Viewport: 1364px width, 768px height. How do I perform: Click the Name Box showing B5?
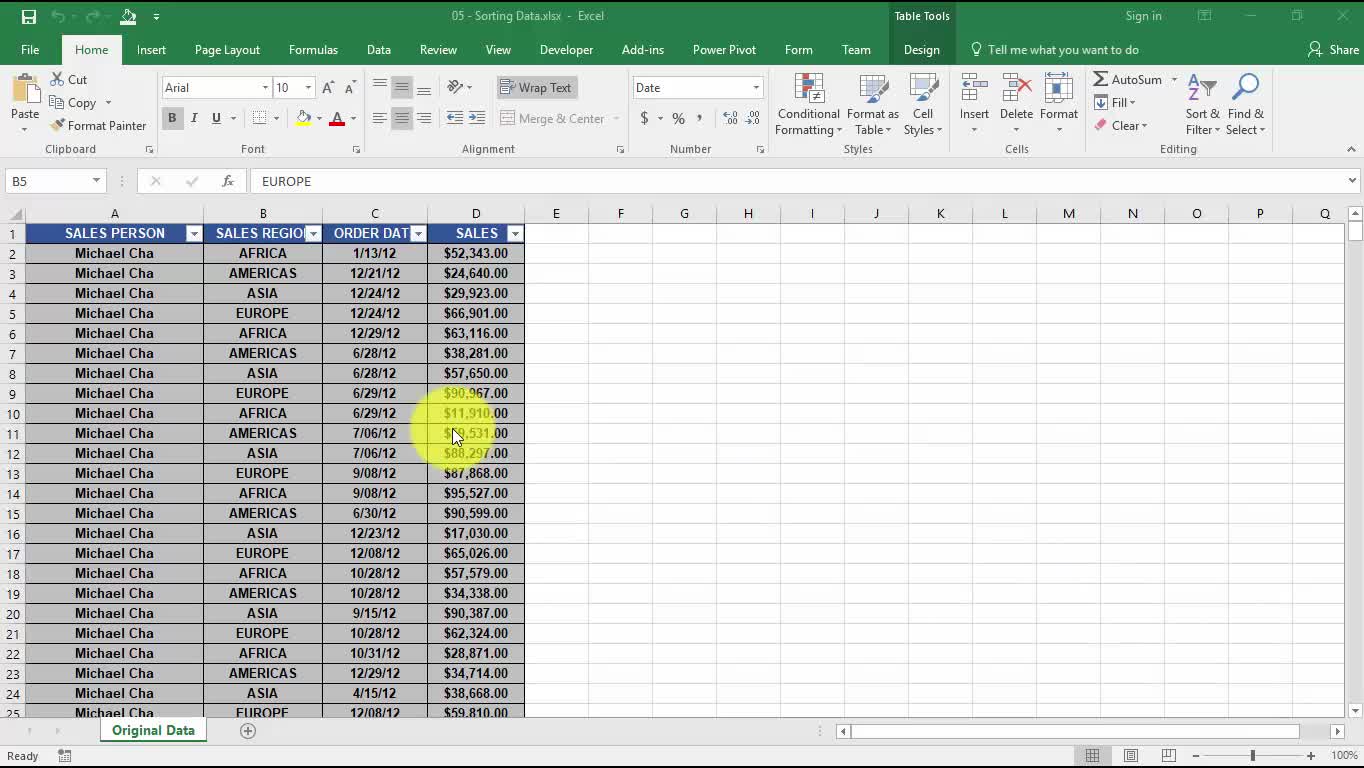(47, 181)
